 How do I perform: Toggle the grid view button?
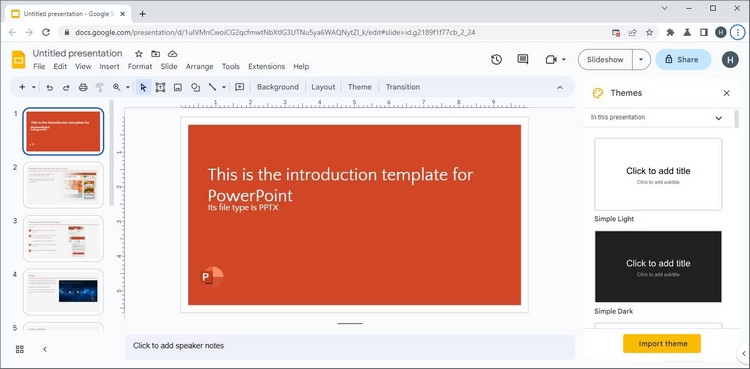tap(20, 349)
